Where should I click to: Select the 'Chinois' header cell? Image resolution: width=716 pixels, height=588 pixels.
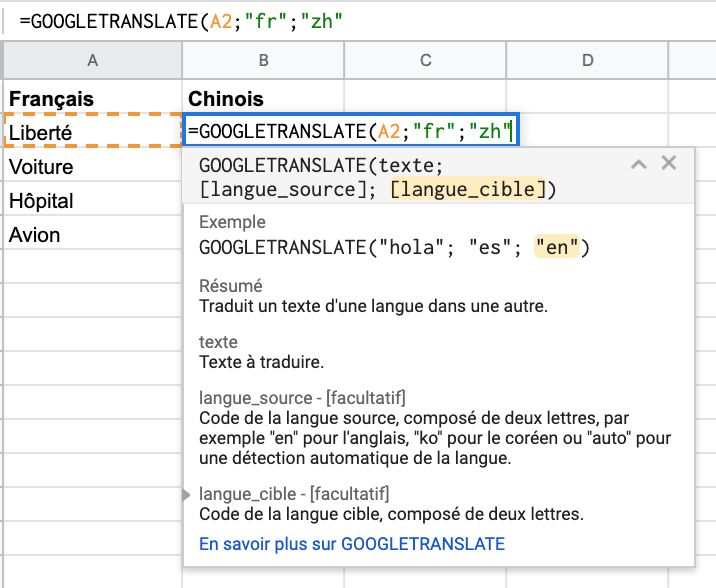coord(263,99)
